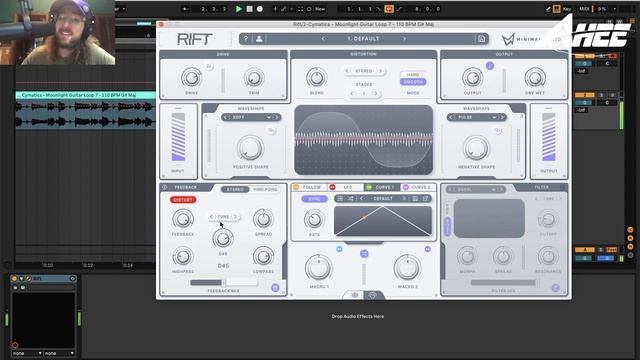The height and width of the screenshot is (360, 640).
Task: Click the Positive Shape knob
Action: pos(250,148)
